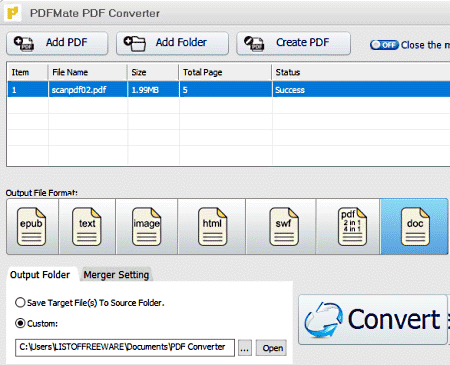Image resolution: width=450 pixels, height=365 pixels.
Task: Sort by the Size column header
Action: 153,72
